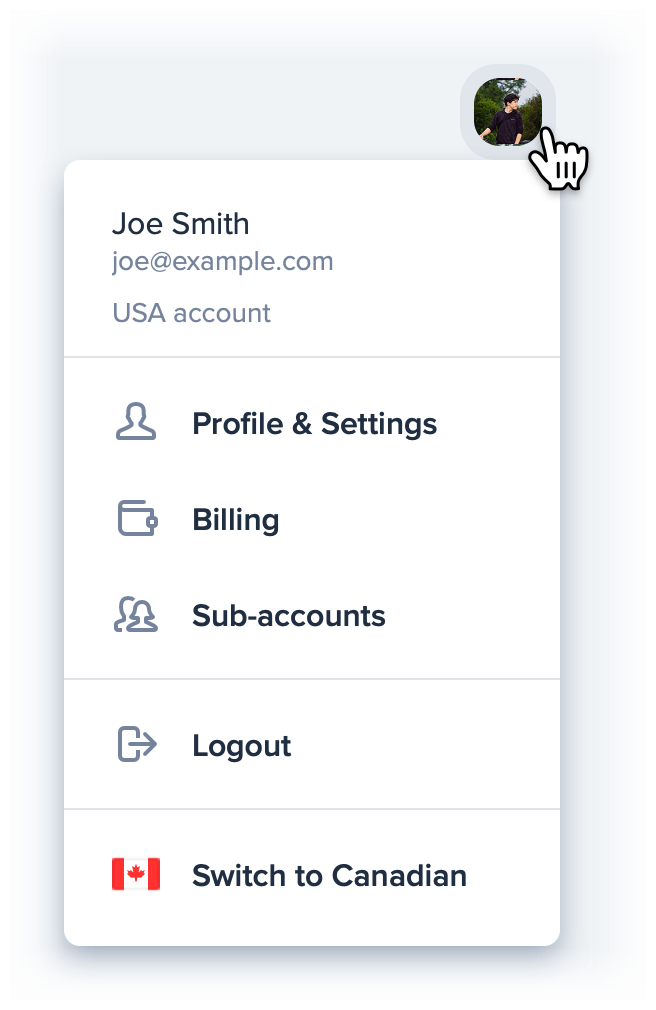Click the ampersand in Profile & Settings
This screenshot has width=656, height=1010.
pos(302,424)
